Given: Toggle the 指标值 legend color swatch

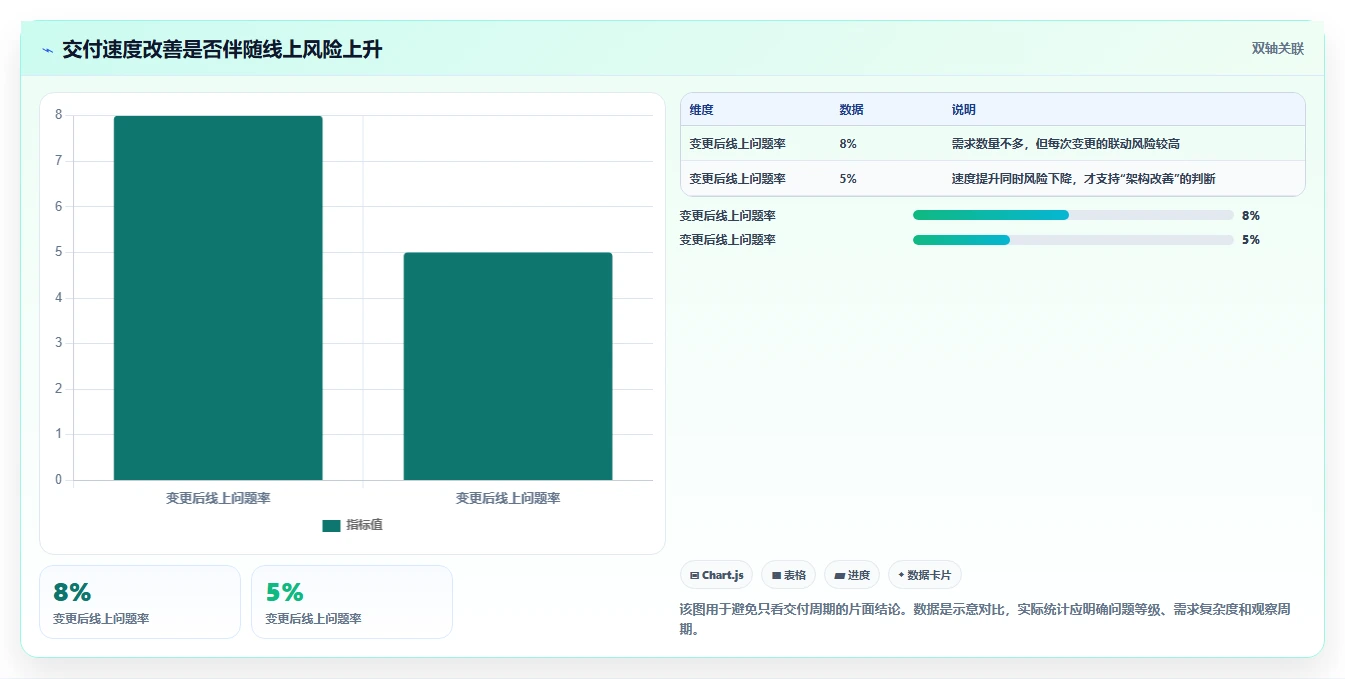Looking at the screenshot, I should [x=331, y=526].
